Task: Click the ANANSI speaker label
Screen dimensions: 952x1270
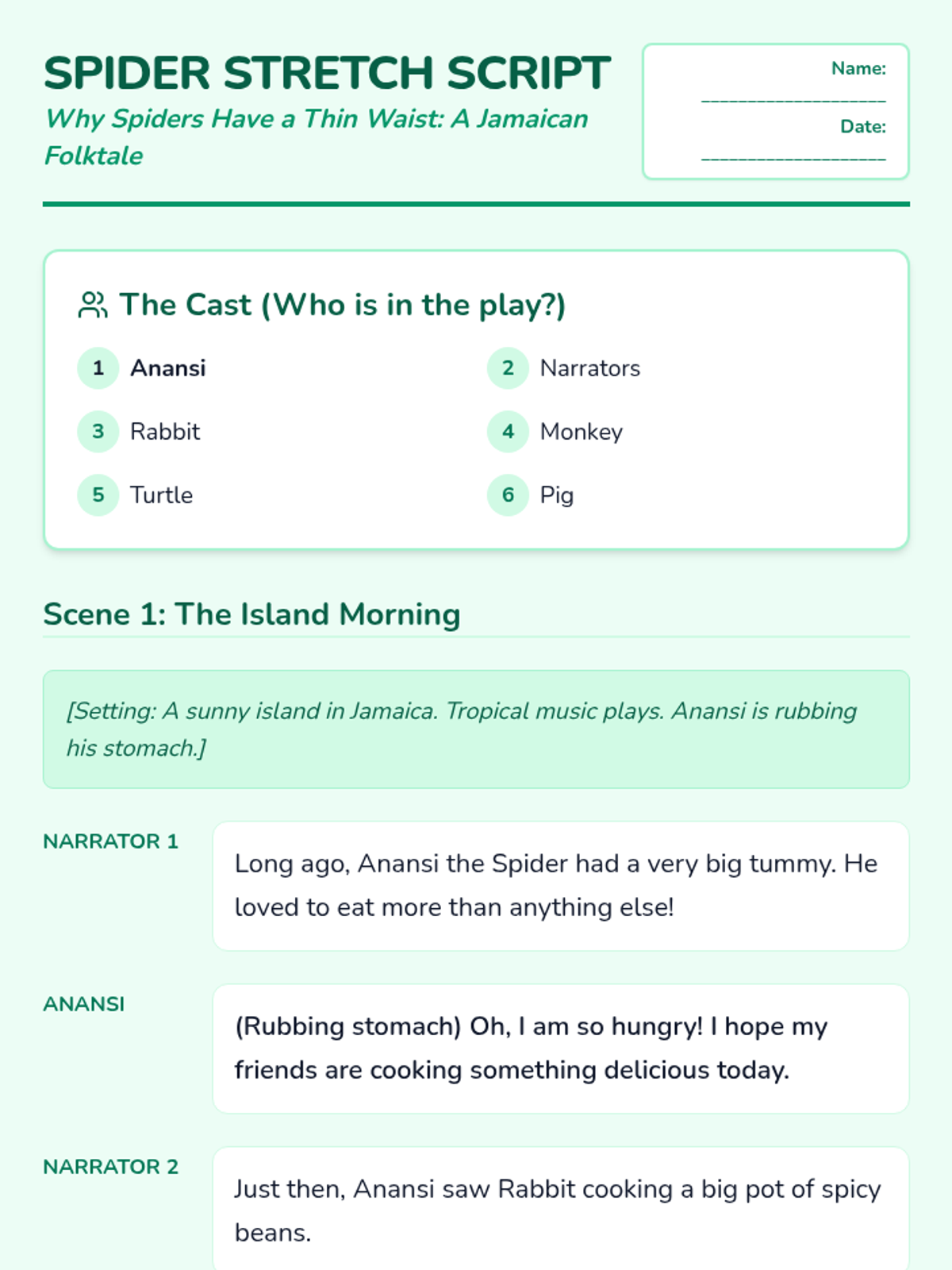Action: coord(84,1004)
